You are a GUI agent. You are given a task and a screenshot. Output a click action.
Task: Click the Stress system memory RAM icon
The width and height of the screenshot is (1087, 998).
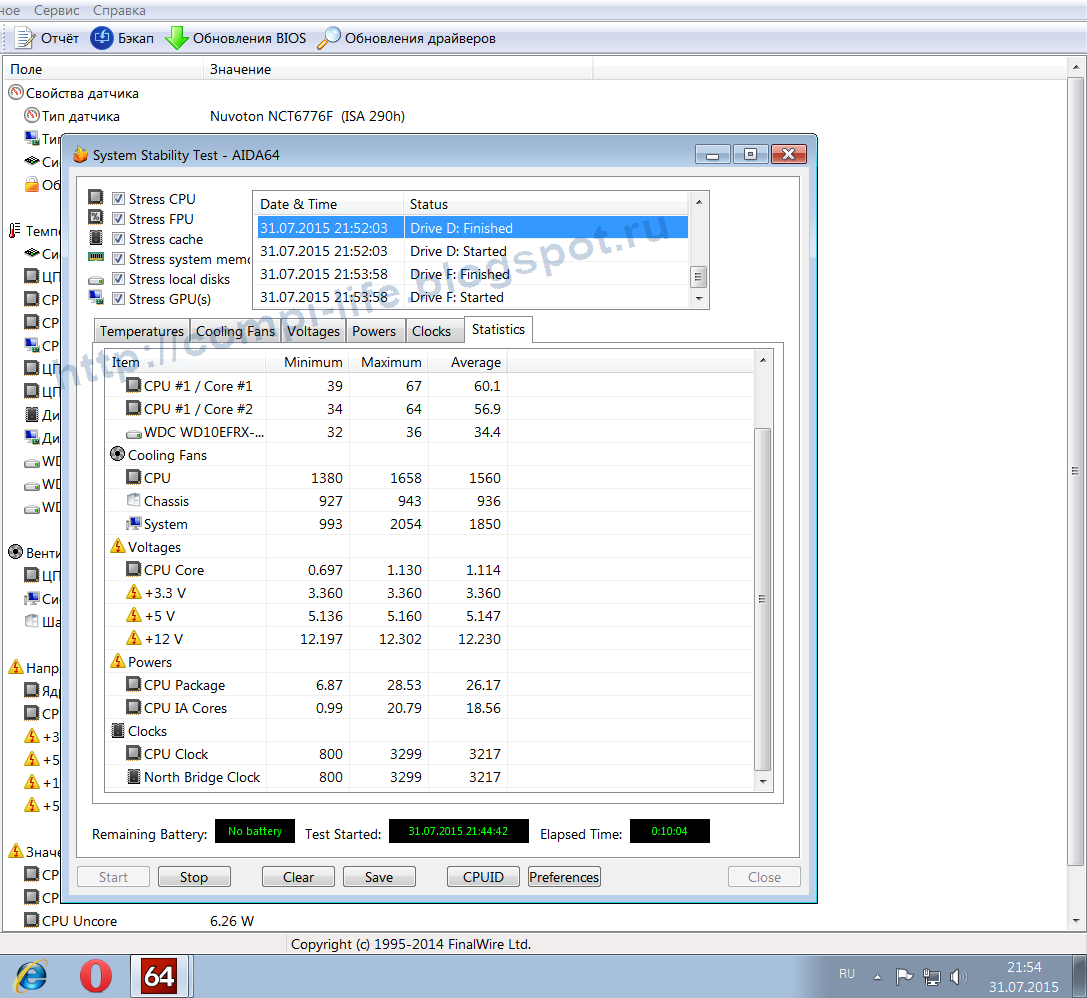coord(96,257)
